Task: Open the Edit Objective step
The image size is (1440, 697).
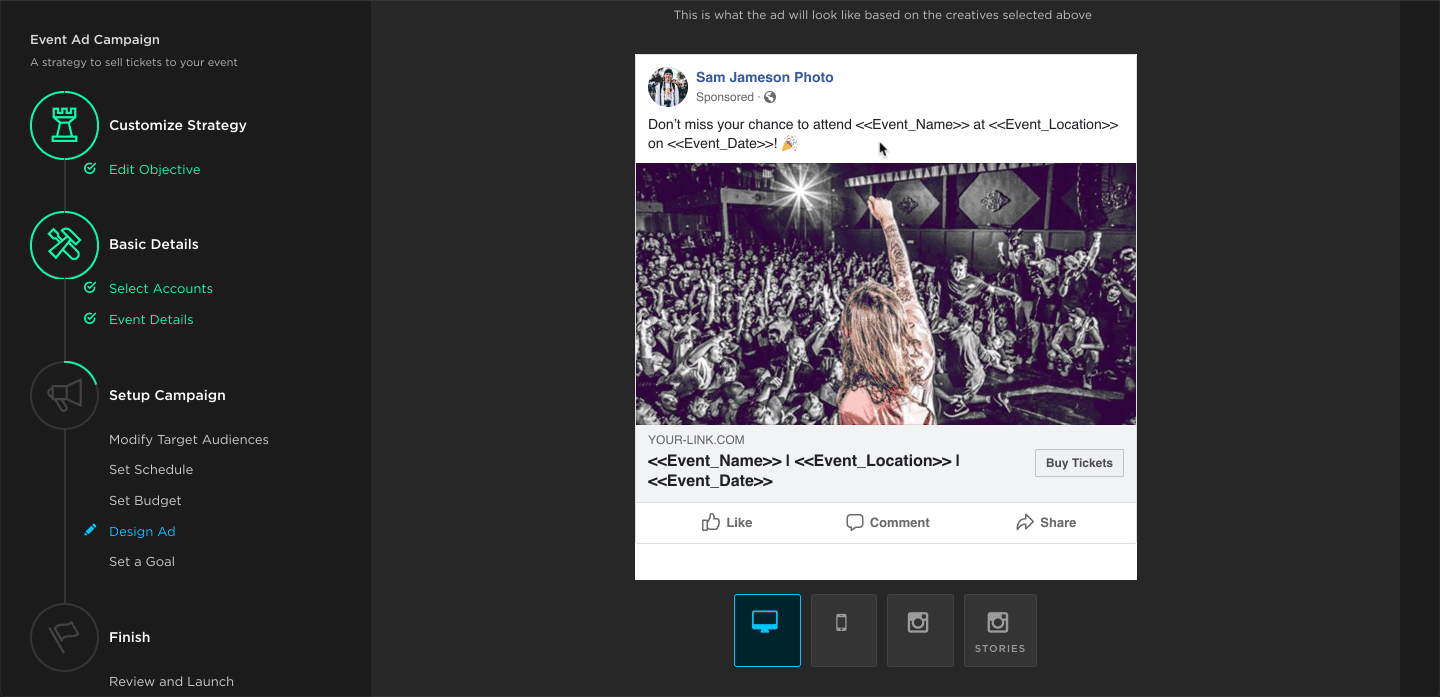Action: click(x=155, y=169)
